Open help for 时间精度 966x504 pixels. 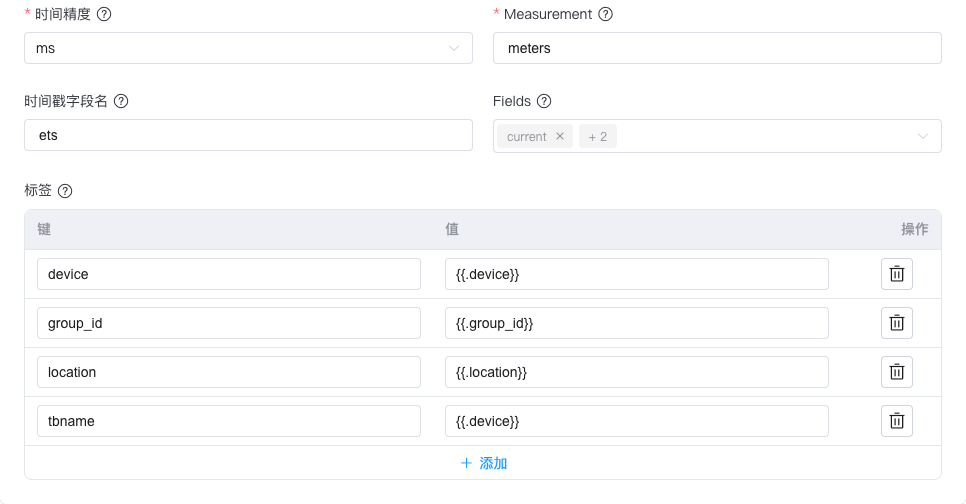104,14
